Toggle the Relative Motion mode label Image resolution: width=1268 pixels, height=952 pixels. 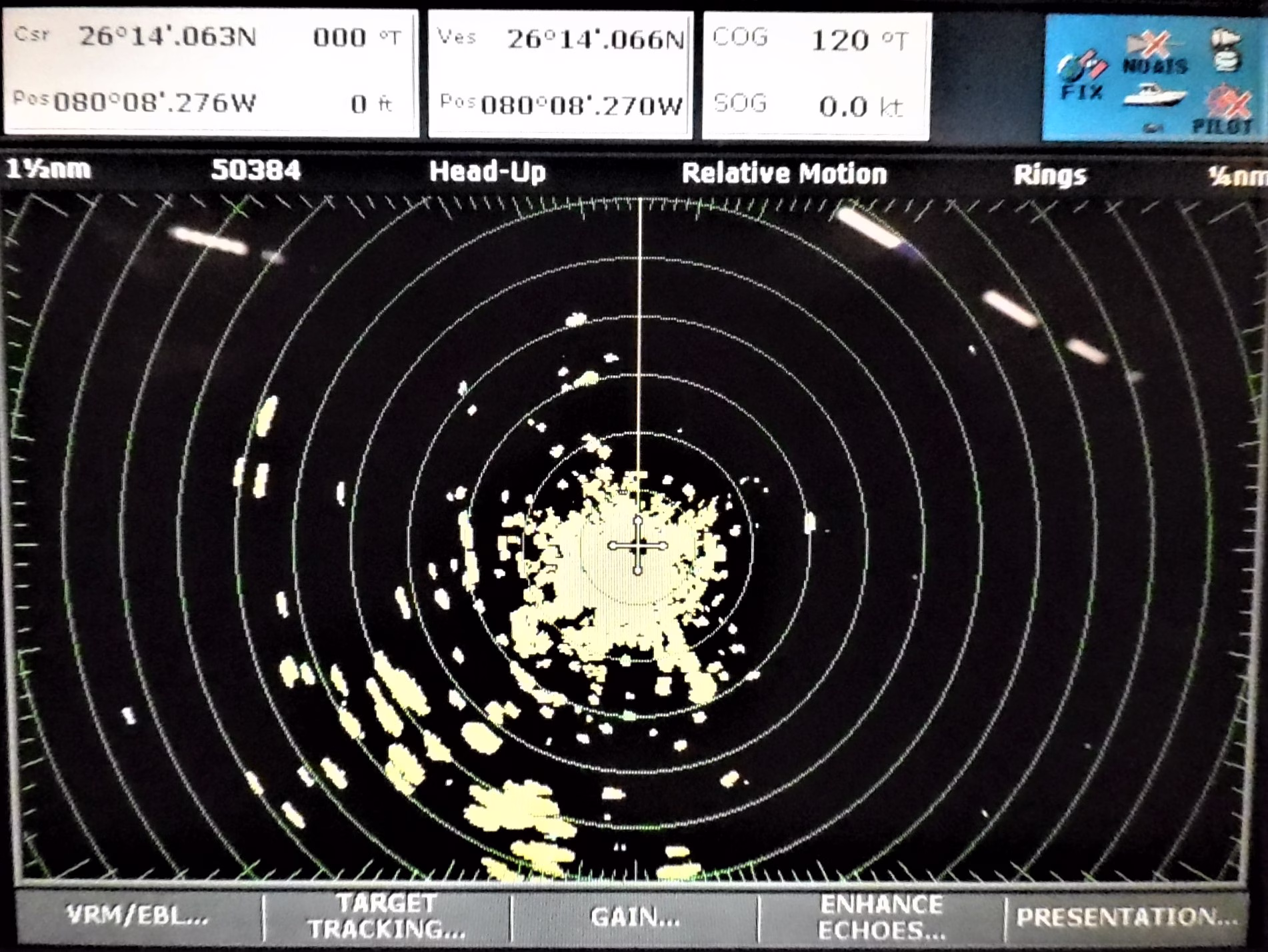(784, 174)
